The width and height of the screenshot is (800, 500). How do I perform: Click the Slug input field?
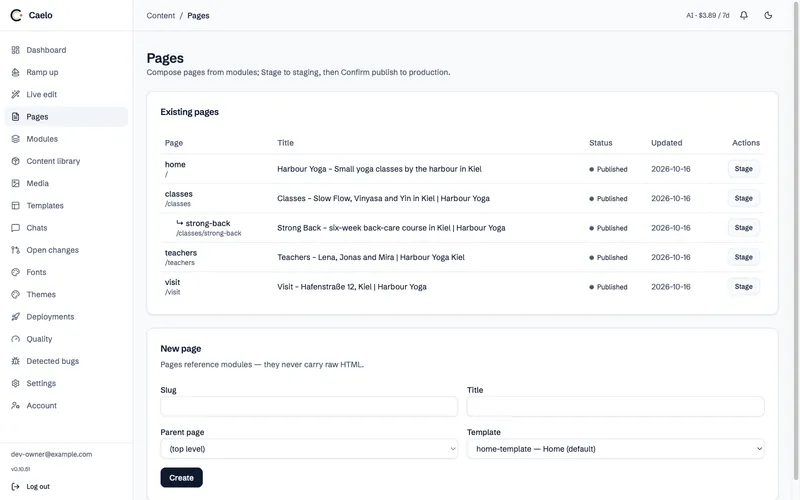[309, 407]
